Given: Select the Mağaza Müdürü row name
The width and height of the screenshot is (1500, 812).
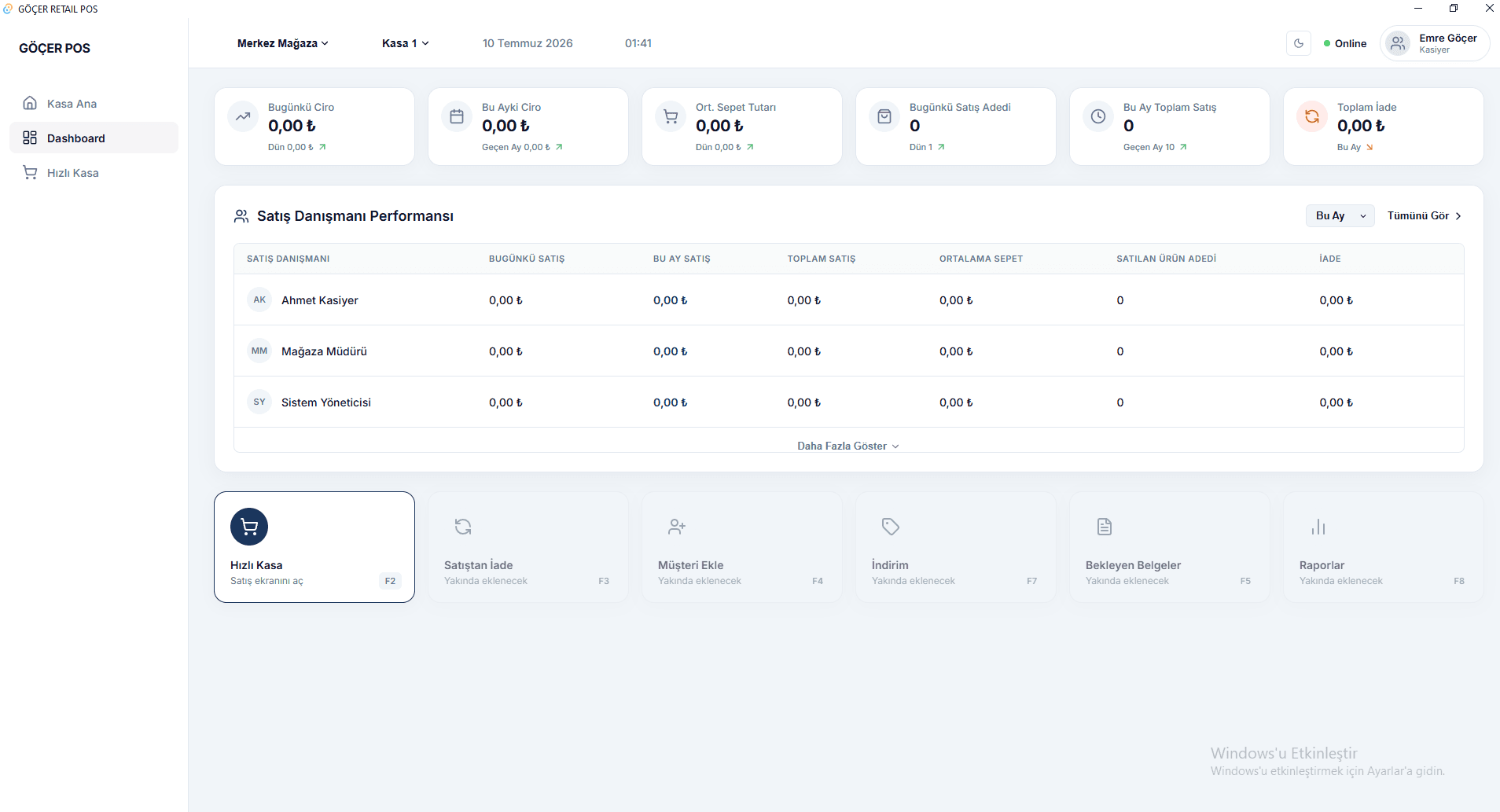Looking at the screenshot, I should pyautogui.click(x=324, y=351).
